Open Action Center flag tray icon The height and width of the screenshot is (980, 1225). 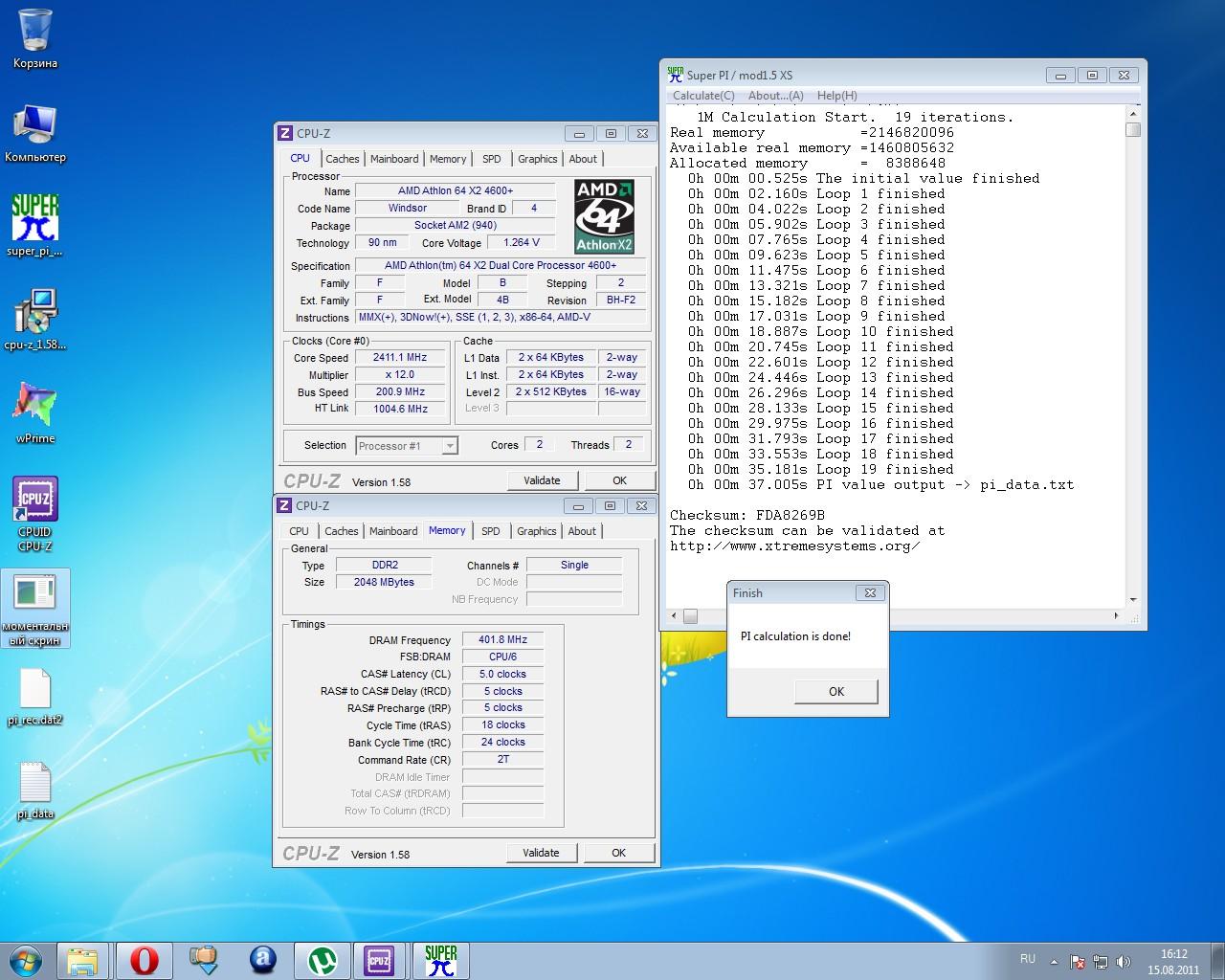tap(1078, 962)
